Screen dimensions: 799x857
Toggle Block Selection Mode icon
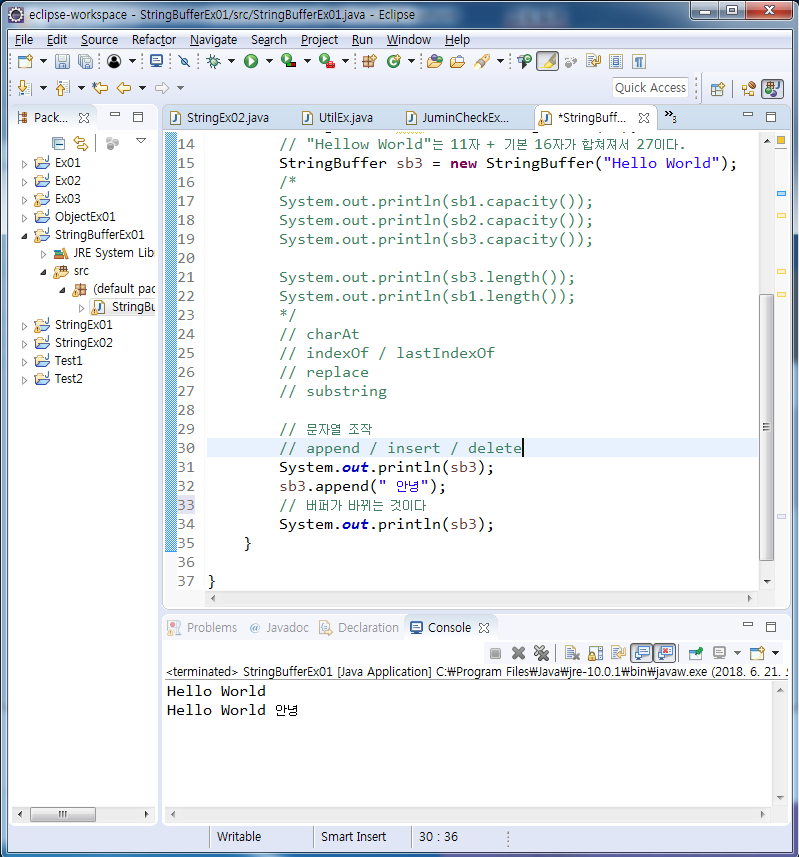pyautogui.click(x=616, y=61)
